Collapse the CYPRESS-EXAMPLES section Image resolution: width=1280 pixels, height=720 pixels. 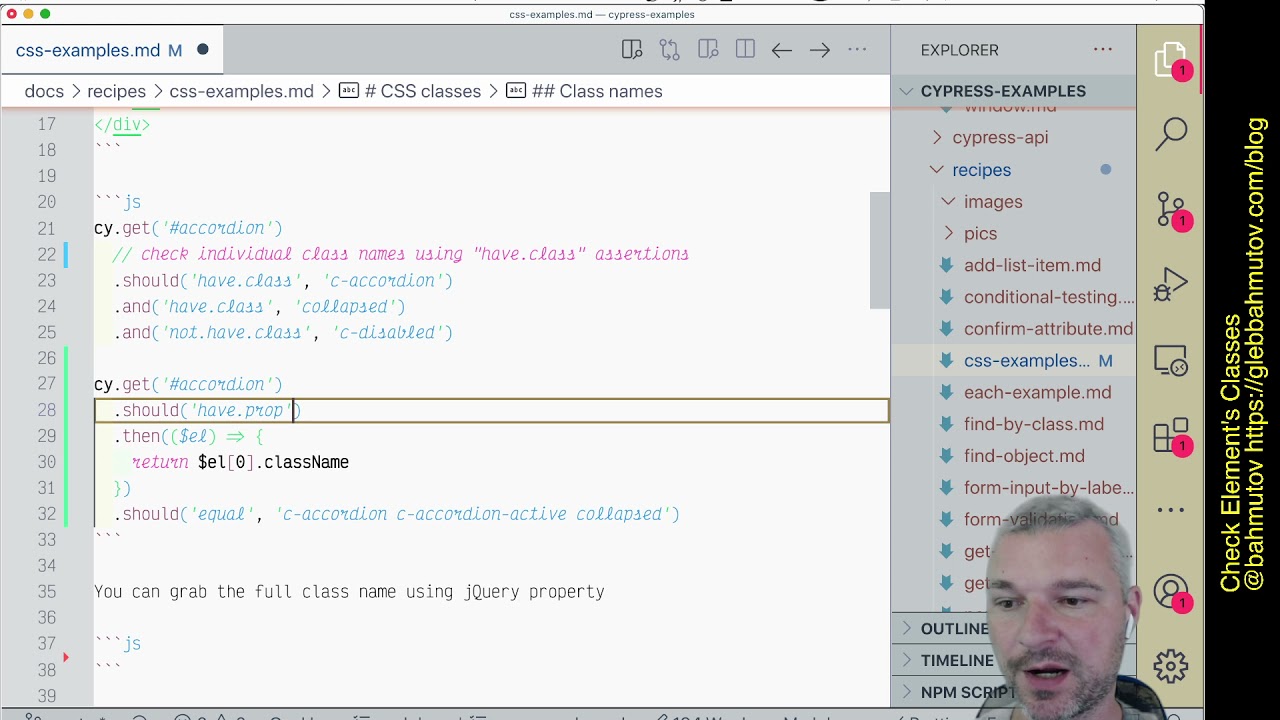coord(906,91)
